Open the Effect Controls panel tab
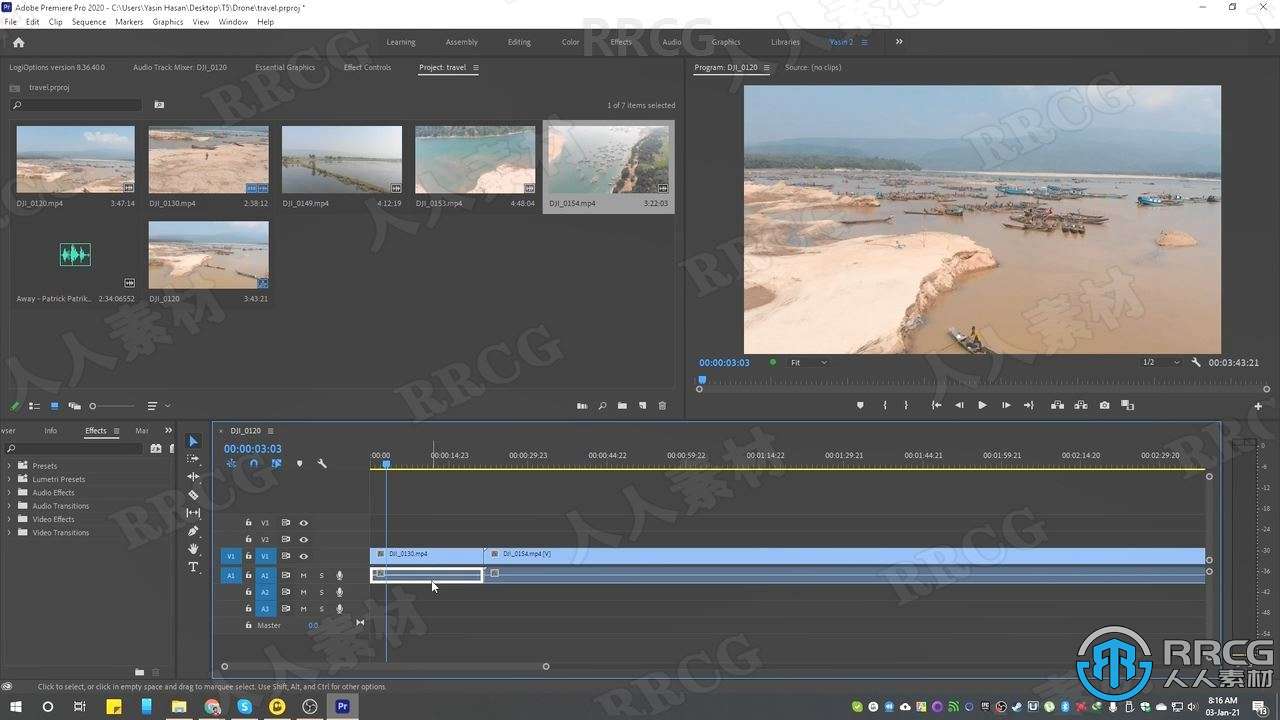This screenshot has height=720, width=1280. (367, 67)
